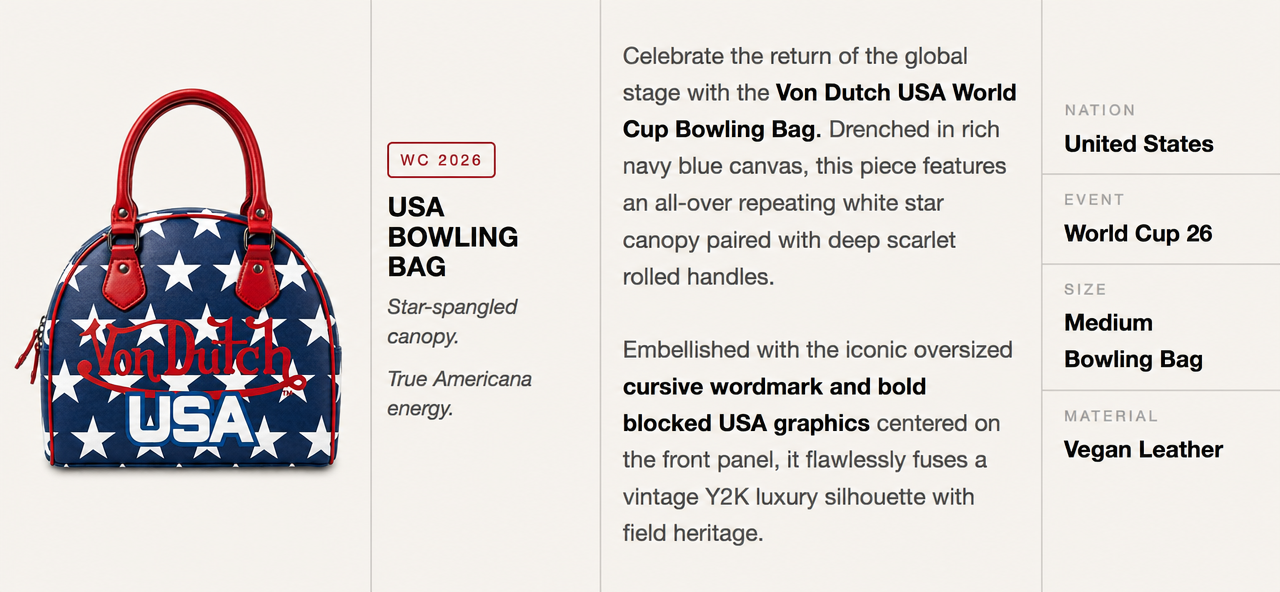Screen dimensions: 1280x592
Task: Click the USA BOWLING BAG title
Action: [x=453, y=237]
